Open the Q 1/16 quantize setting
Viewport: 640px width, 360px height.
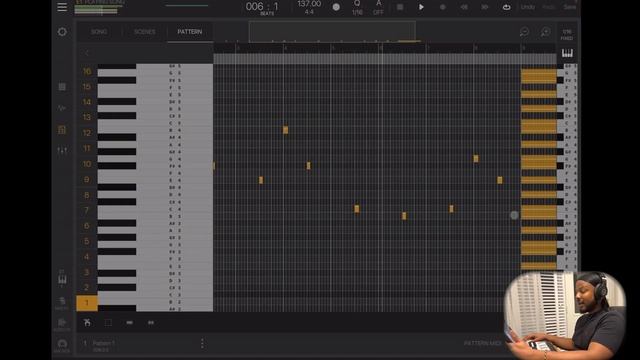pyautogui.click(x=357, y=7)
